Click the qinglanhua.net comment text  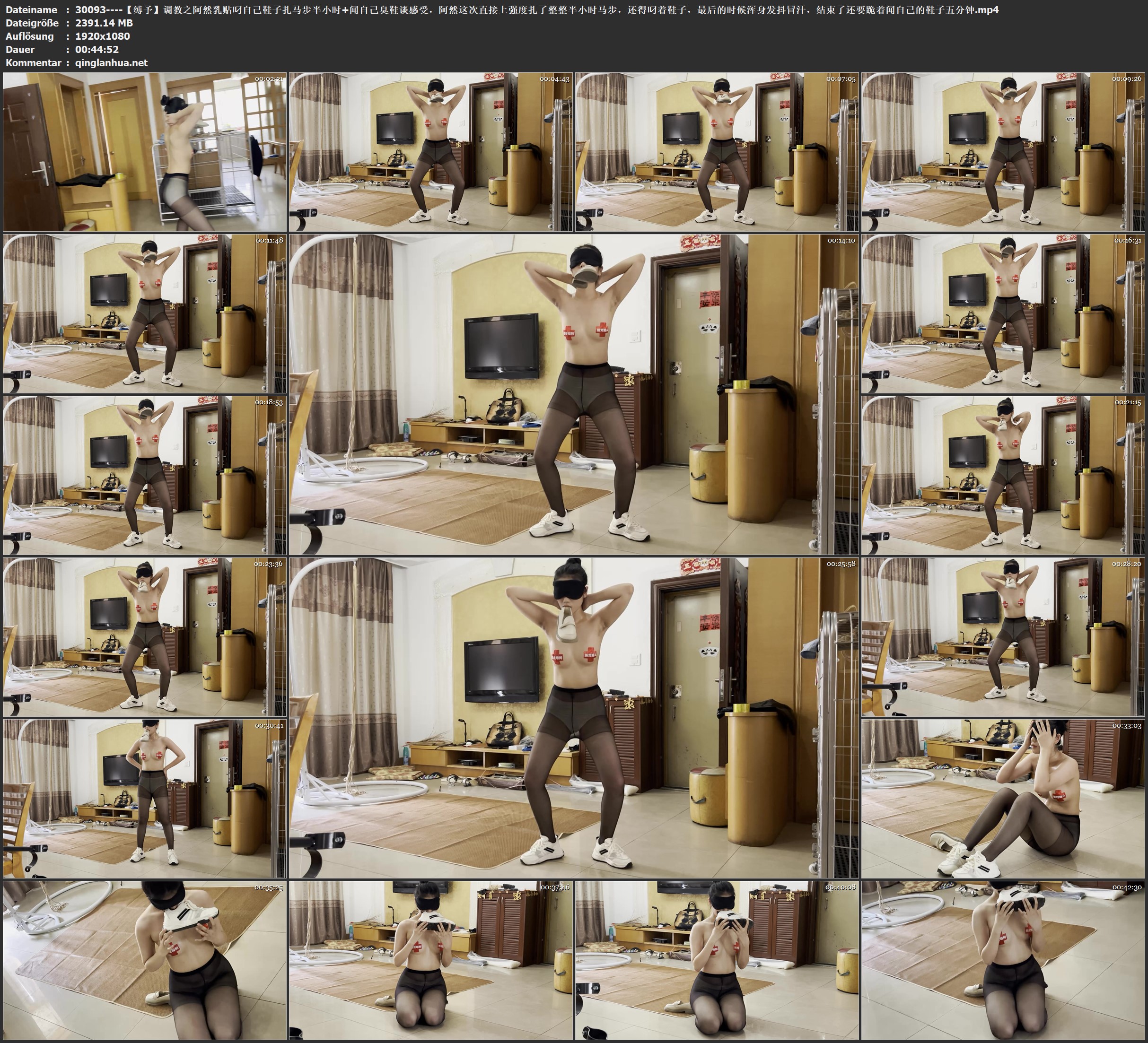pos(111,62)
